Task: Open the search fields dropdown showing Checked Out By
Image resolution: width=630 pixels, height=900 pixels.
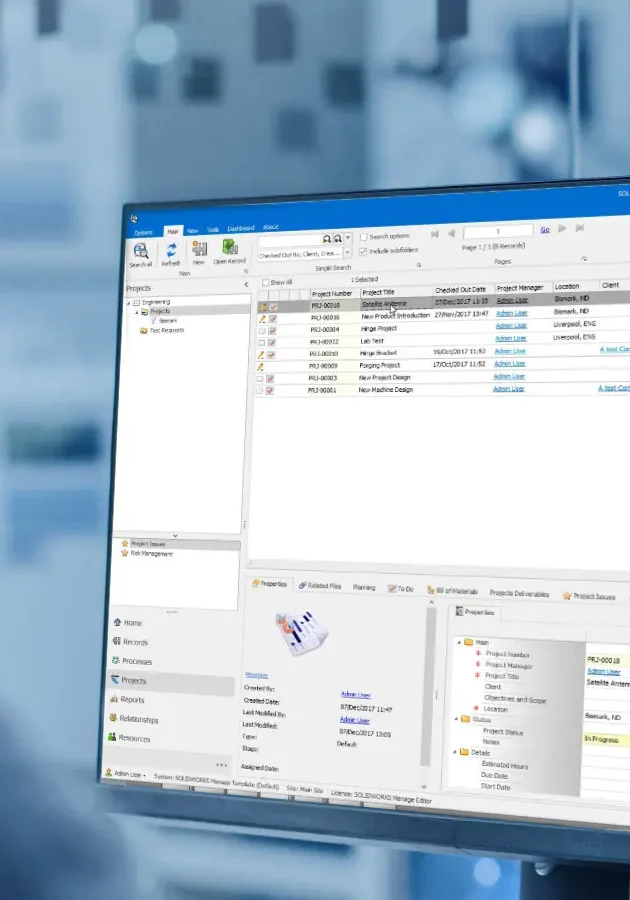Action: (347, 253)
